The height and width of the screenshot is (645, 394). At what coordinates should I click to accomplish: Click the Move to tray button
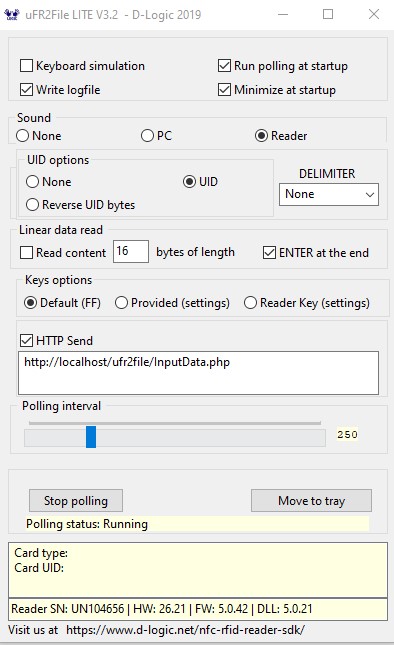click(x=311, y=501)
